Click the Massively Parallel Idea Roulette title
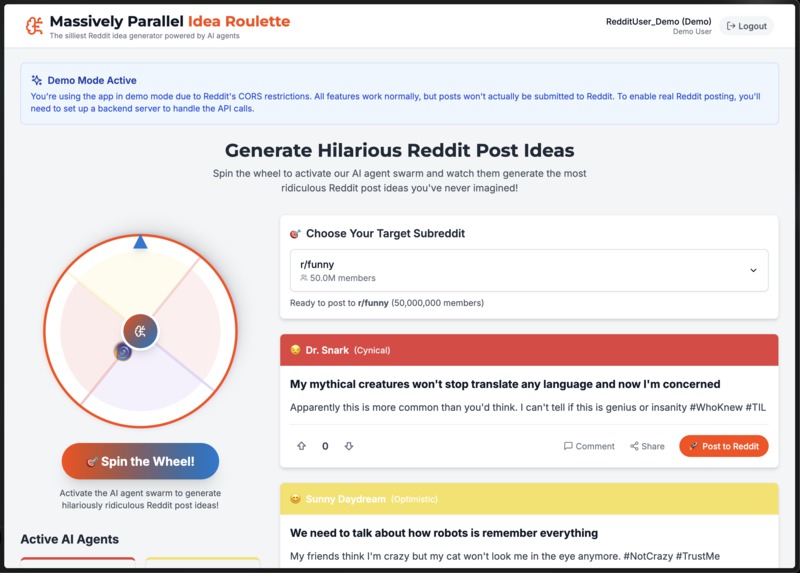The height and width of the screenshot is (573, 800). point(170,21)
